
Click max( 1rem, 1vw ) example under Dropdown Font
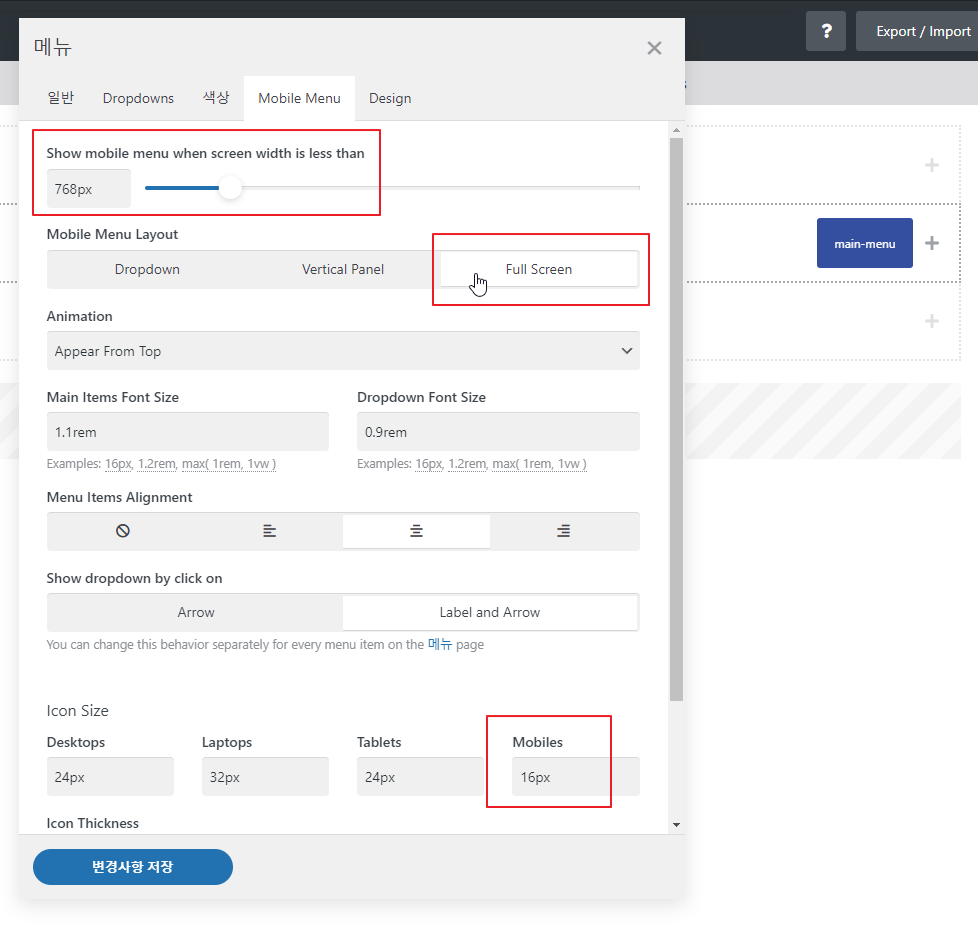540,464
